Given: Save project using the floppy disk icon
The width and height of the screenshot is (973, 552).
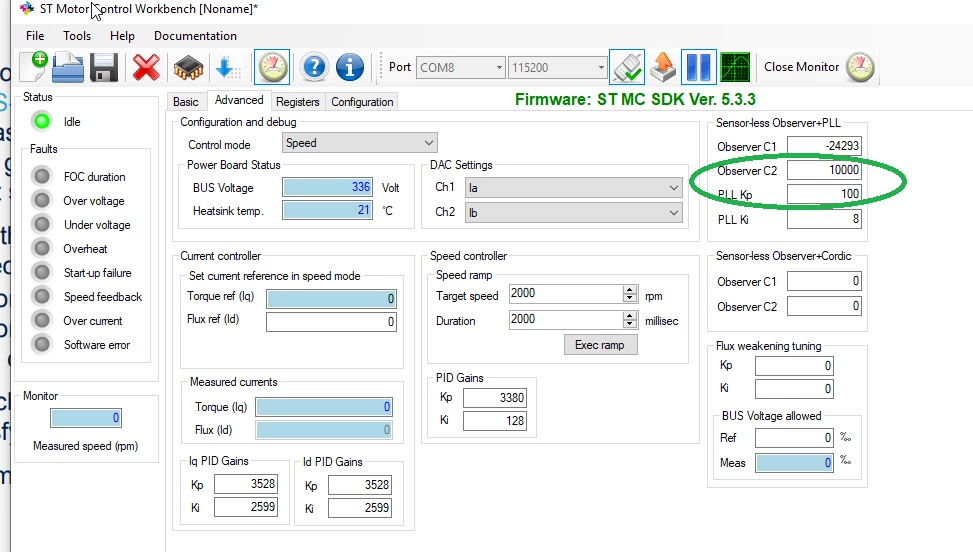Looking at the screenshot, I should 104,68.
